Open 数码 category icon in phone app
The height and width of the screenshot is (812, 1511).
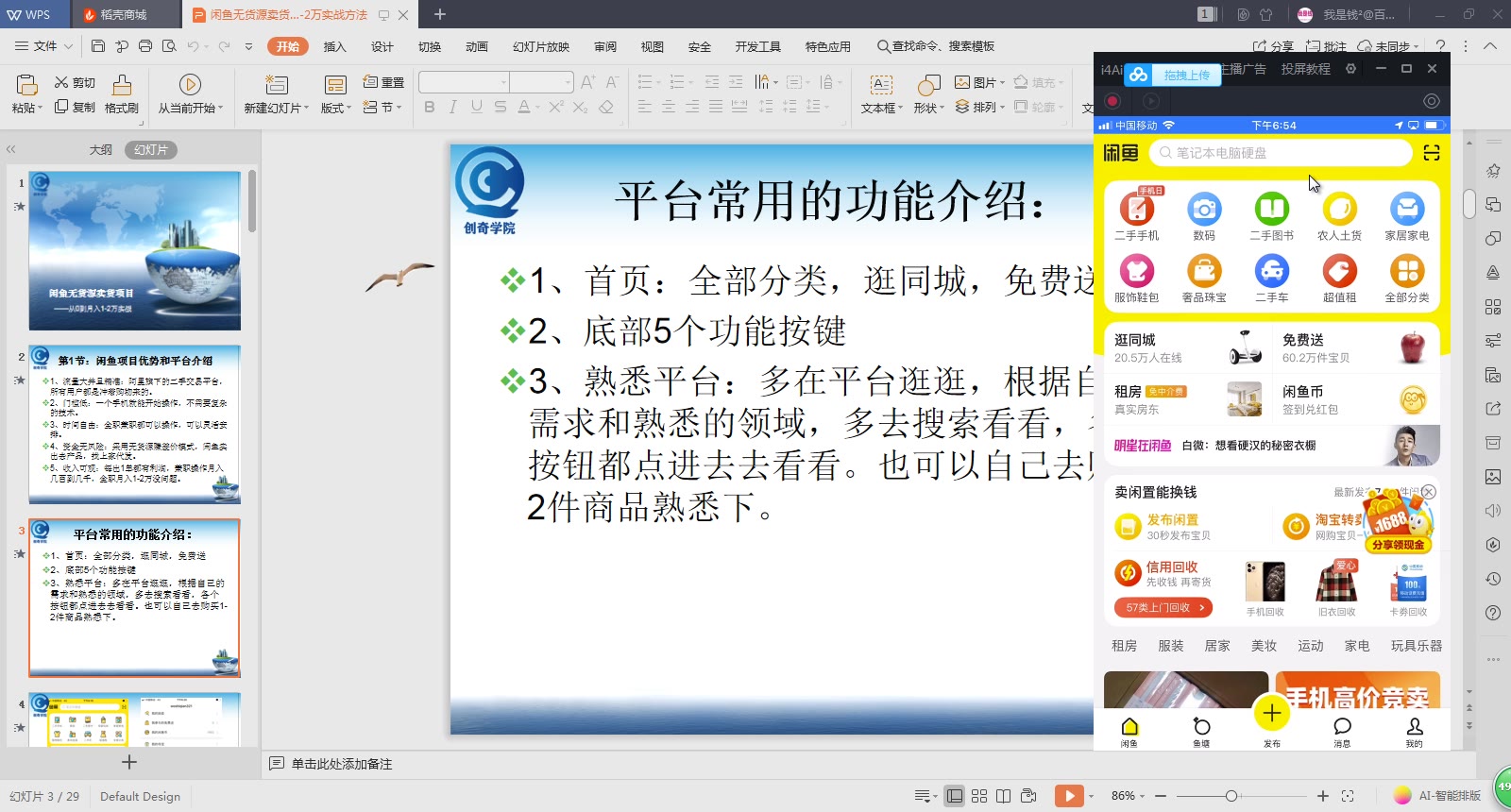click(1204, 209)
